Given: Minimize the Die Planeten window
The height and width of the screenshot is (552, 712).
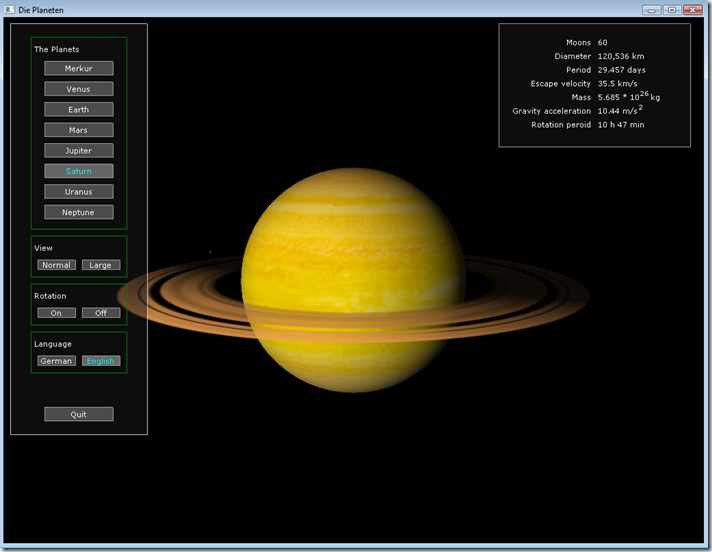Looking at the screenshot, I should tap(651, 9).
